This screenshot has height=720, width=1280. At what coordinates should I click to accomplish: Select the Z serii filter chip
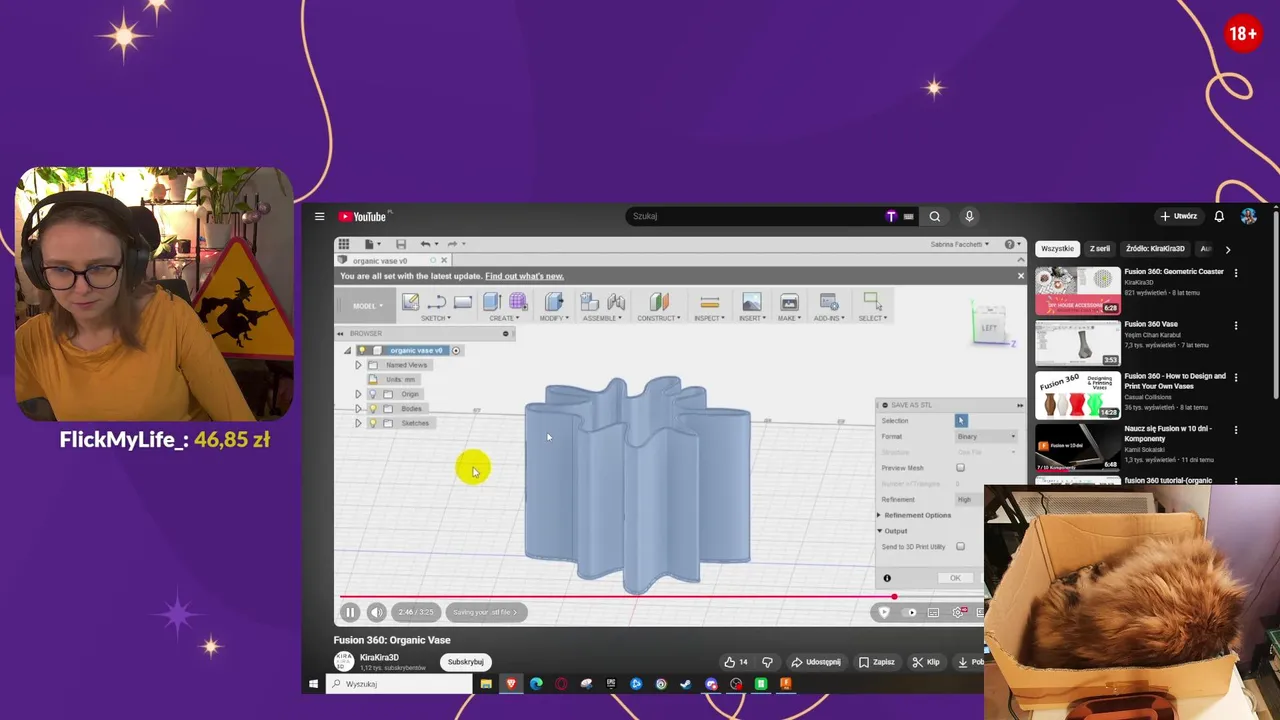[x=1100, y=249]
